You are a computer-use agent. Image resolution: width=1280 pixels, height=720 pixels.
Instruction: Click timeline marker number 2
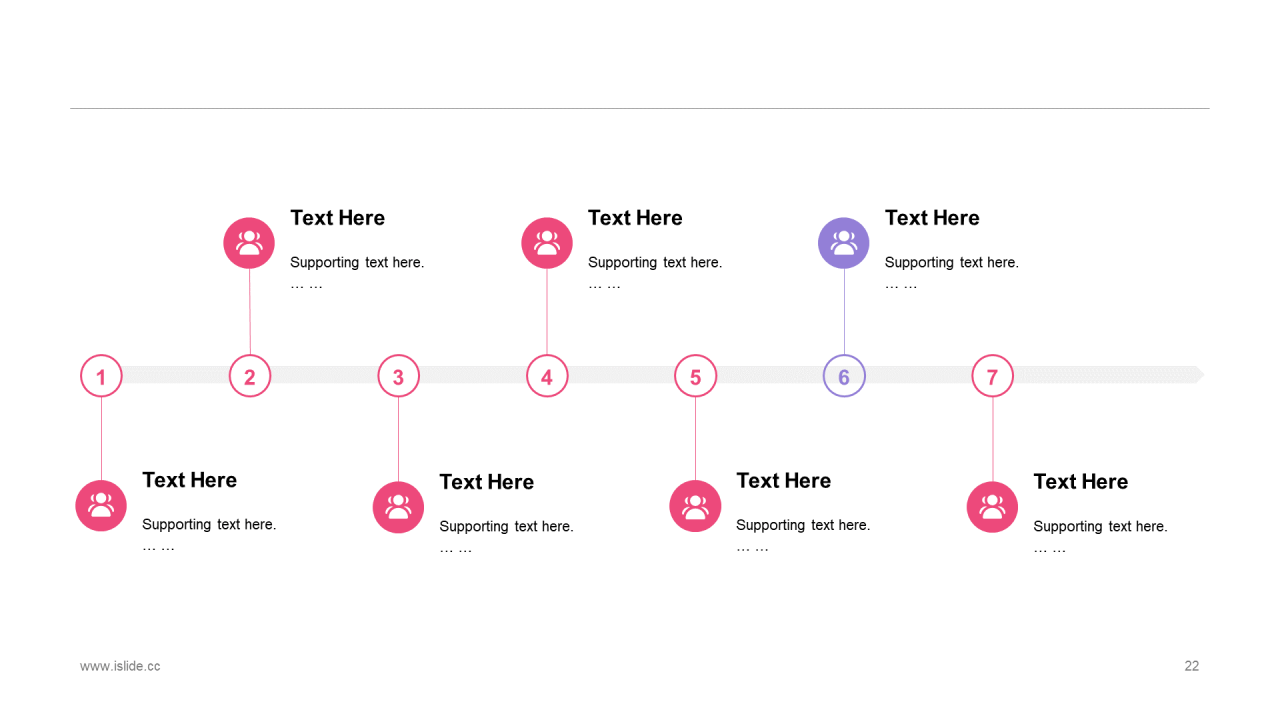tap(250, 377)
